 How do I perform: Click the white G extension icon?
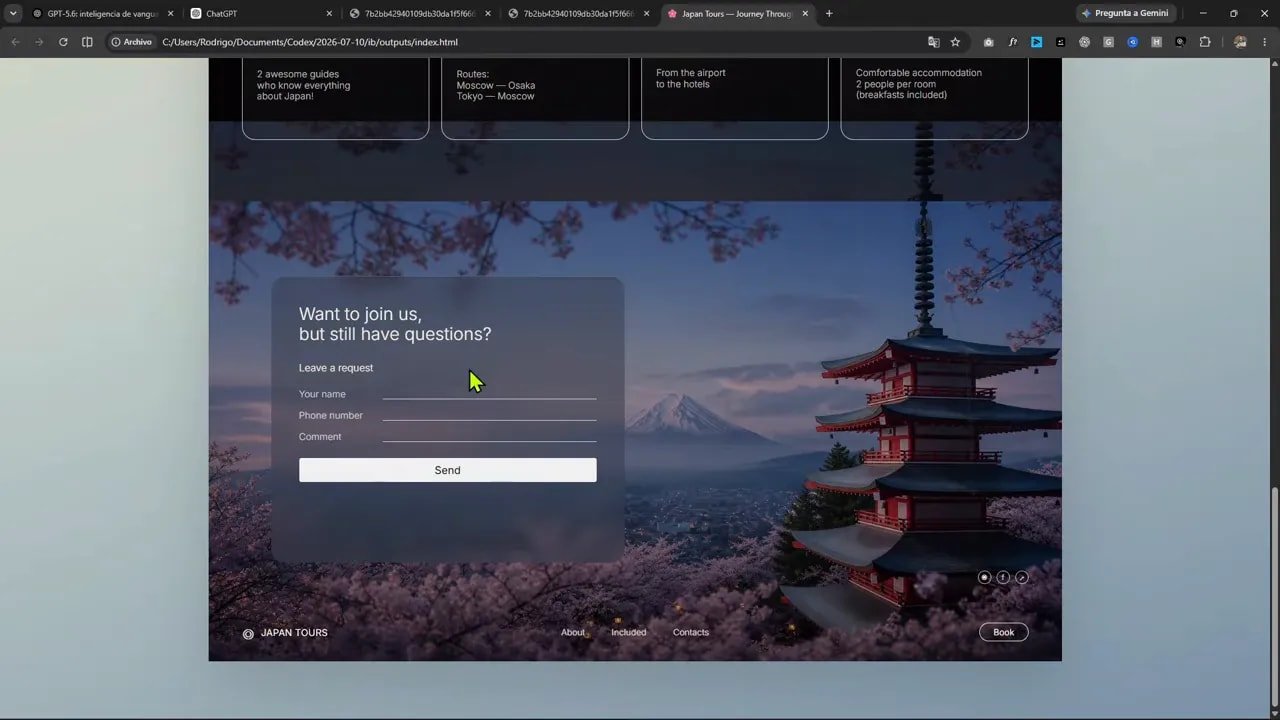(1109, 42)
